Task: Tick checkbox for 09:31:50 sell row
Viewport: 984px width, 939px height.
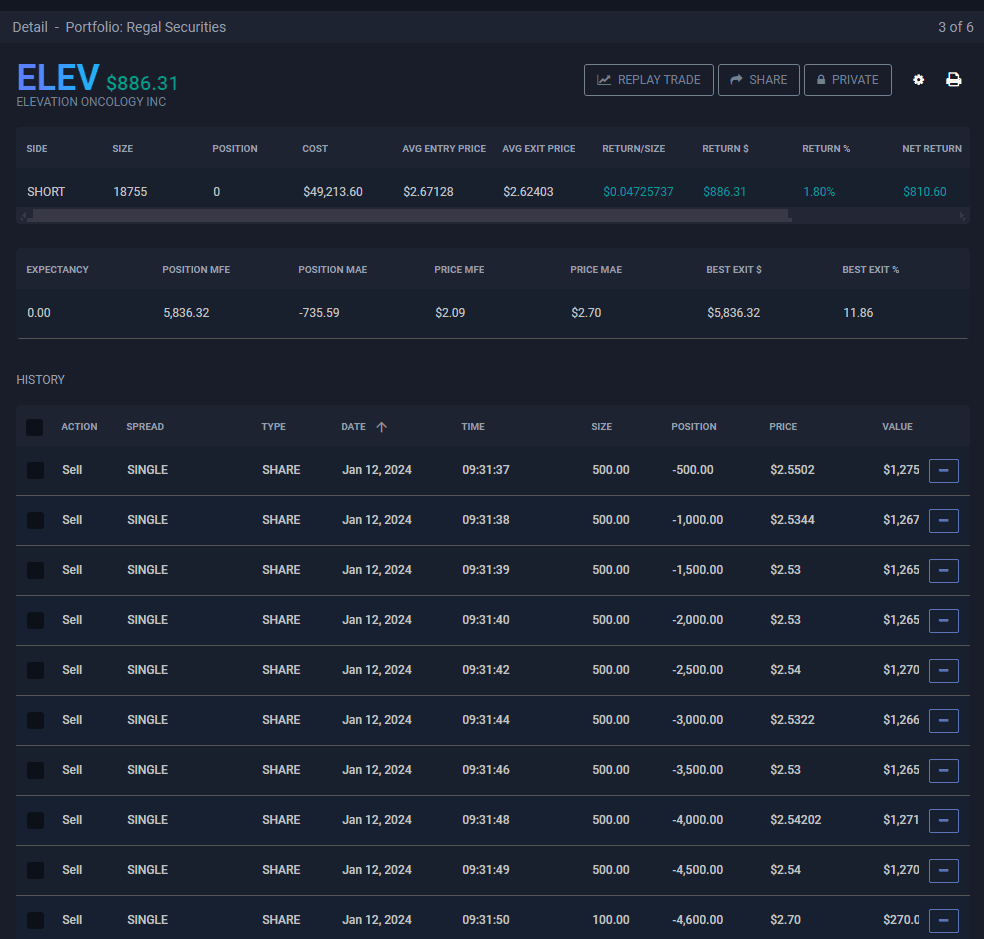Action: (35, 920)
